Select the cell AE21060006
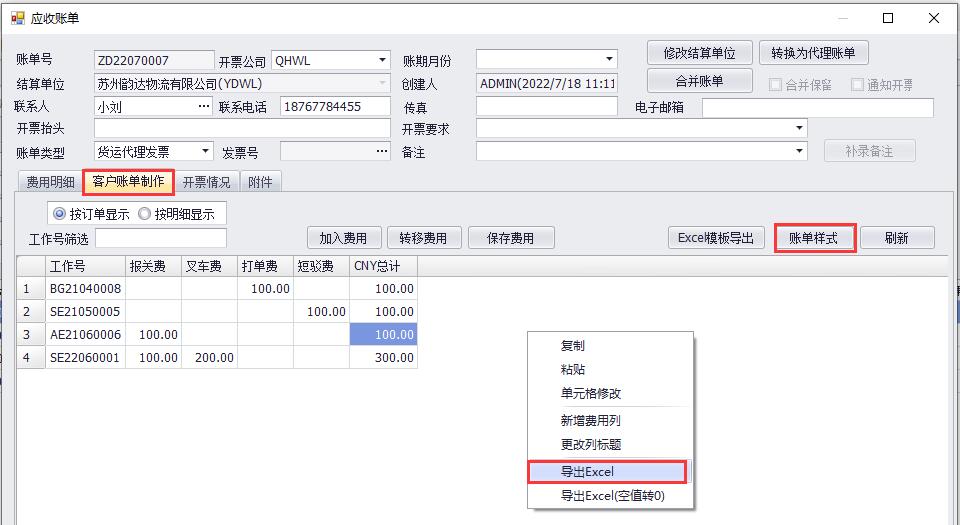 point(86,335)
